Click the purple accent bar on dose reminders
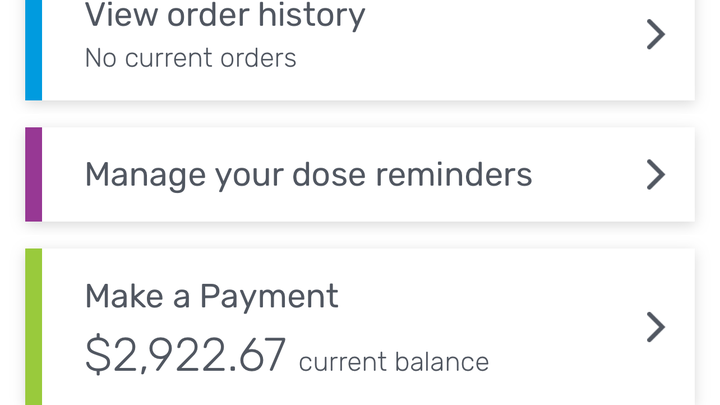Image resolution: width=720 pixels, height=405 pixels. click(33, 174)
